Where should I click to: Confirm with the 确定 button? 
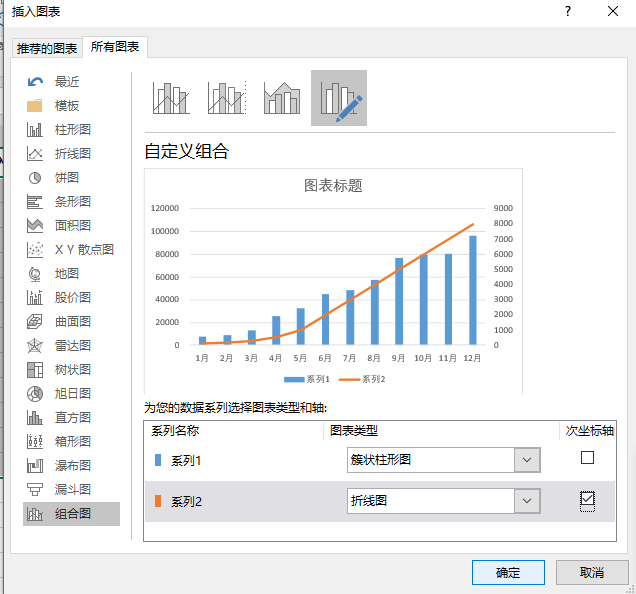508,572
